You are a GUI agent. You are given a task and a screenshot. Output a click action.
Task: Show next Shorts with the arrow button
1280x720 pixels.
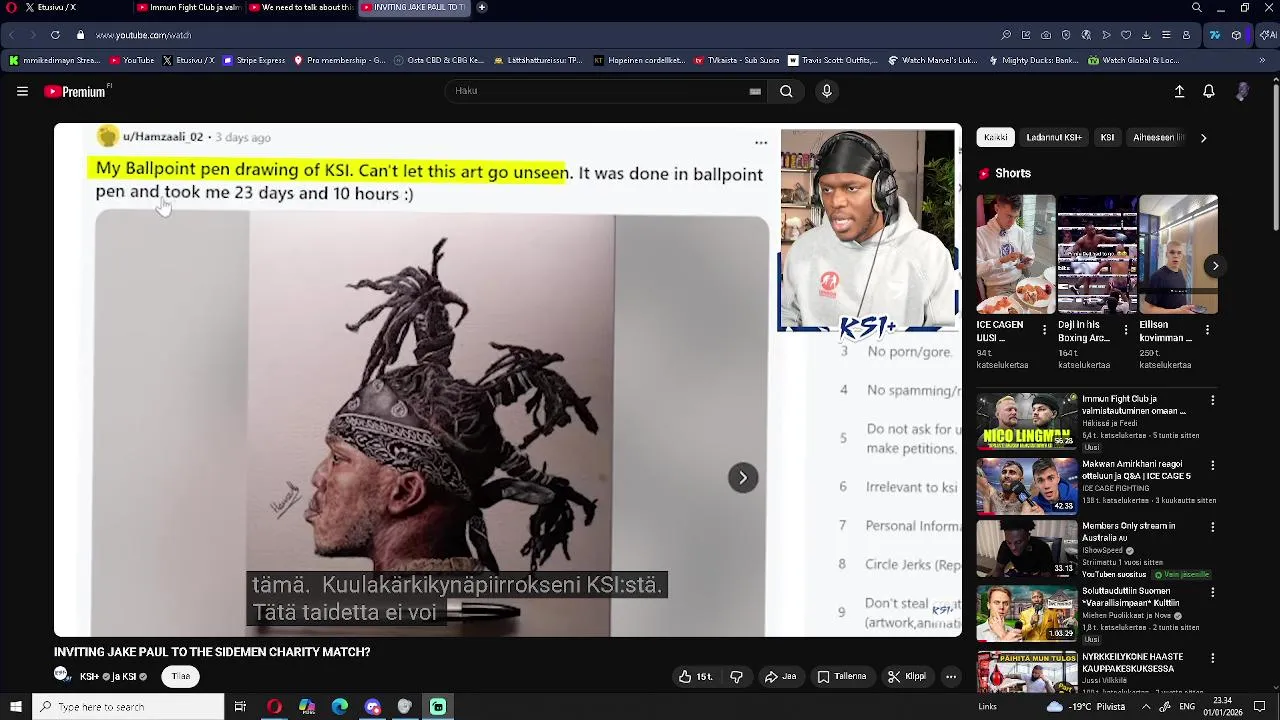(1215, 265)
